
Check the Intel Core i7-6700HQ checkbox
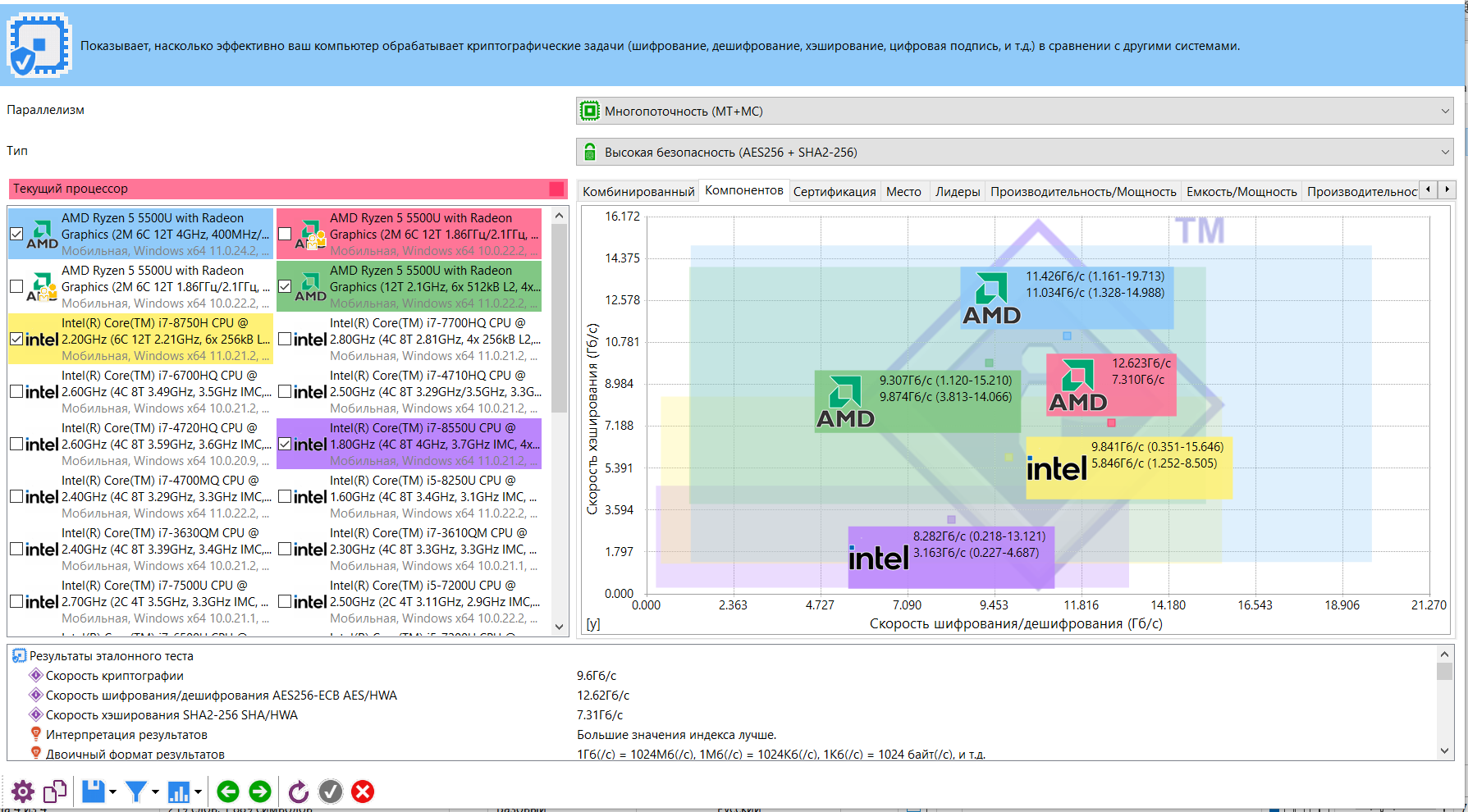pyautogui.click(x=16, y=391)
